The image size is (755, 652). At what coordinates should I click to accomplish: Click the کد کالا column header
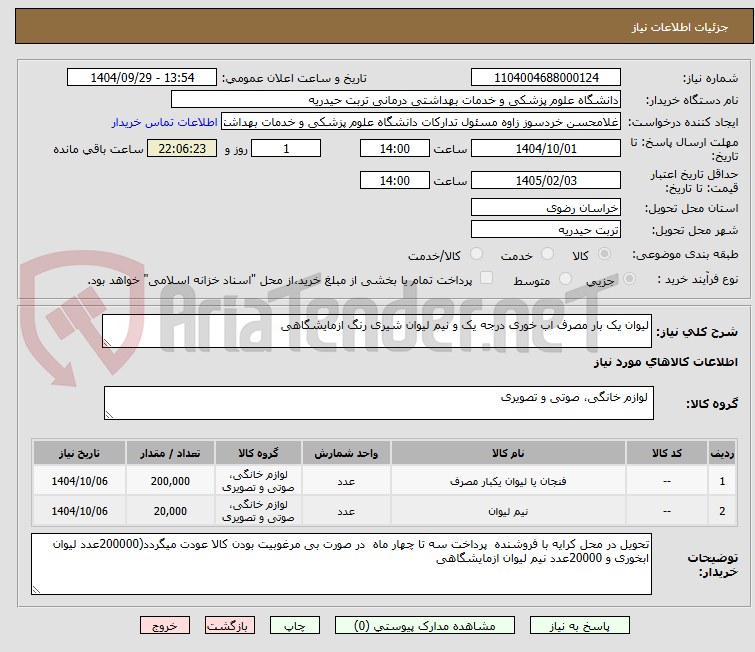pos(667,453)
